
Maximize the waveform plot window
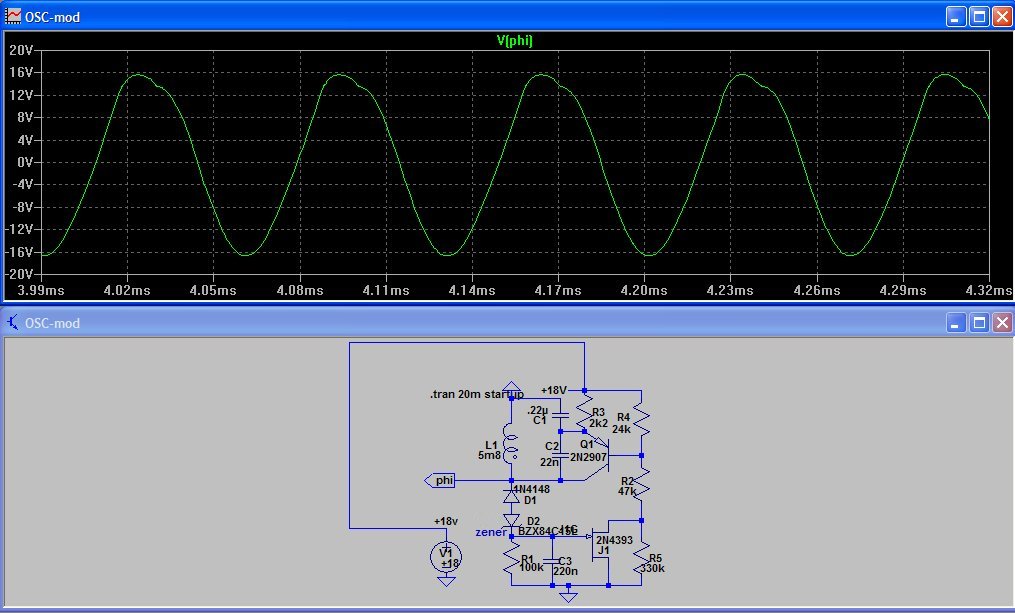tap(978, 17)
